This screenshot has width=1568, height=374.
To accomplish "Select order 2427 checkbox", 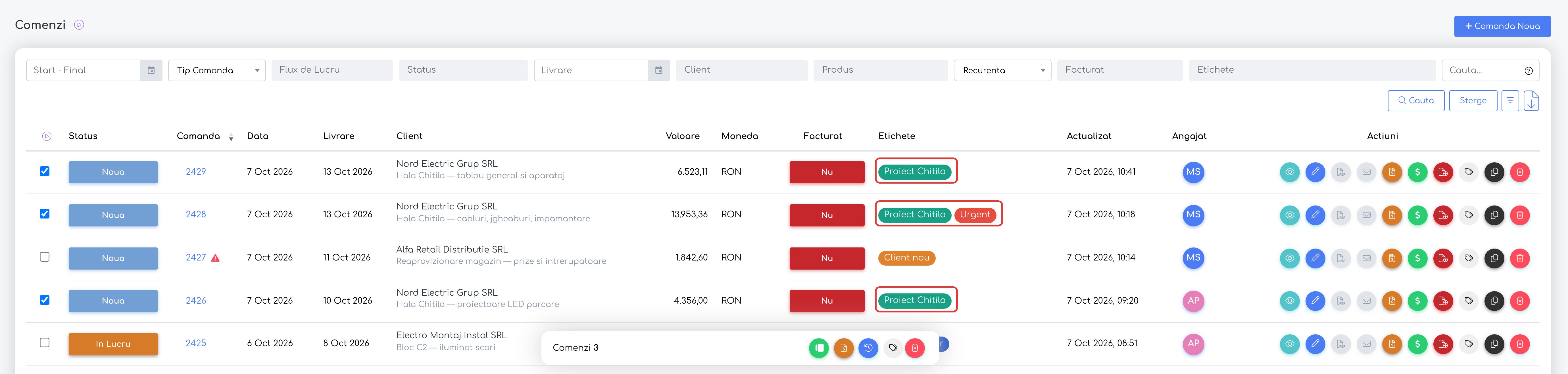I will click(44, 257).
